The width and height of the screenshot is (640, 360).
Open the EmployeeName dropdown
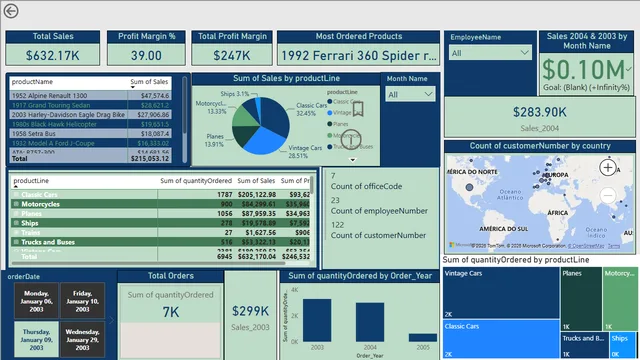tap(490, 53)
